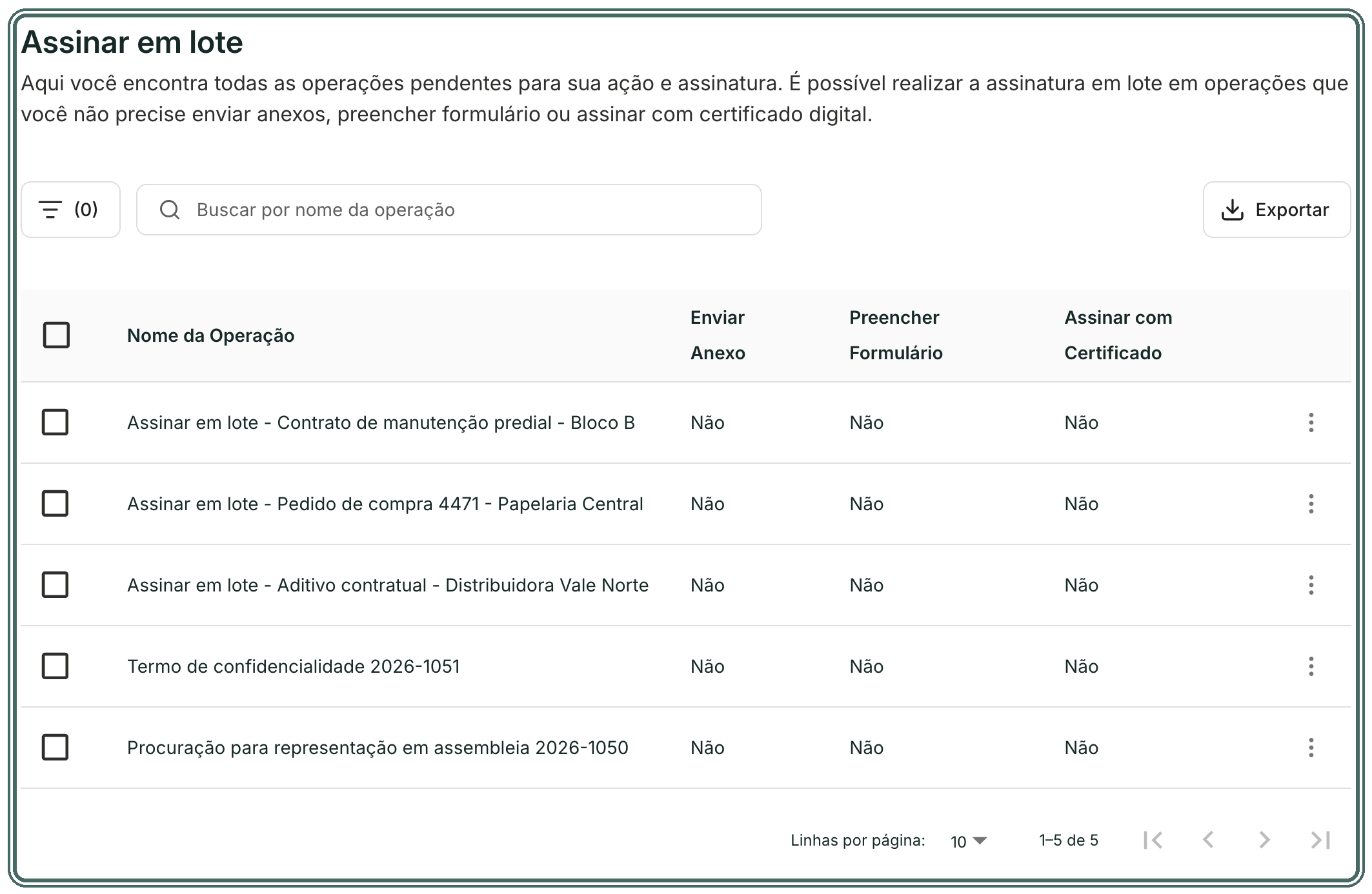Open the rows per page dropdown showing 10

click(969, 841)
